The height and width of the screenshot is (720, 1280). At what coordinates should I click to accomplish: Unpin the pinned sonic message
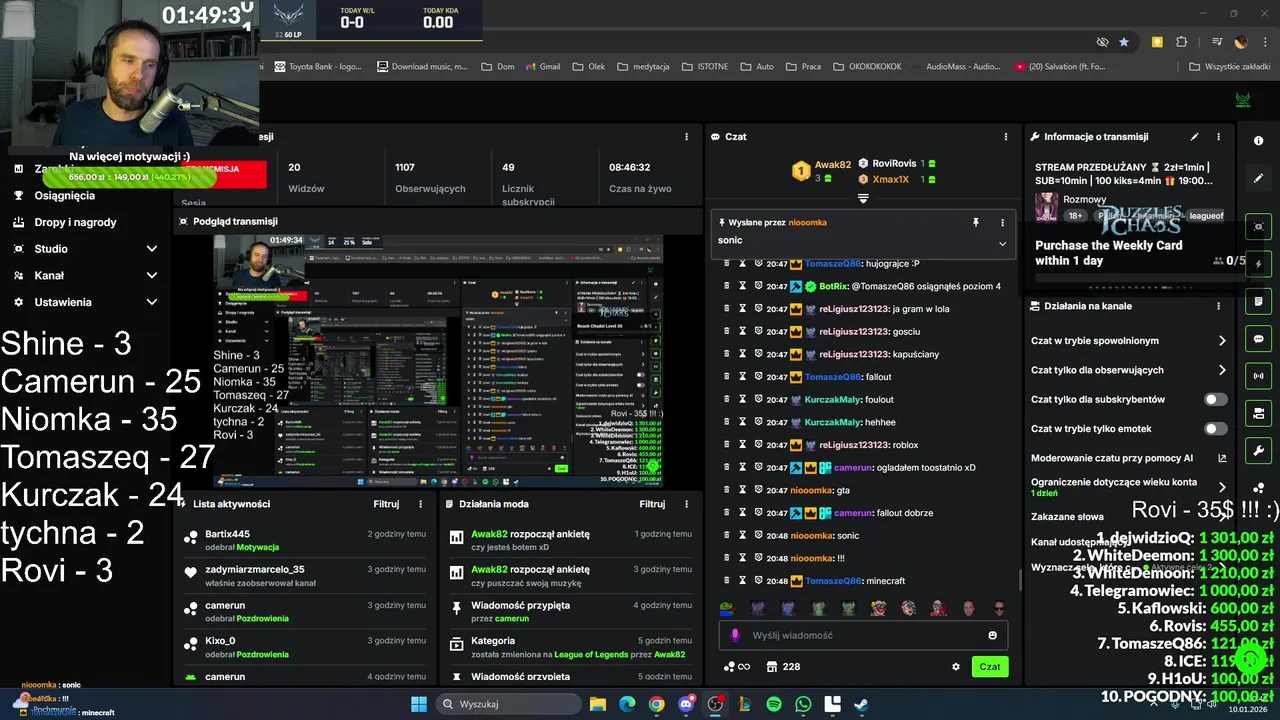(x=976, y=223)
